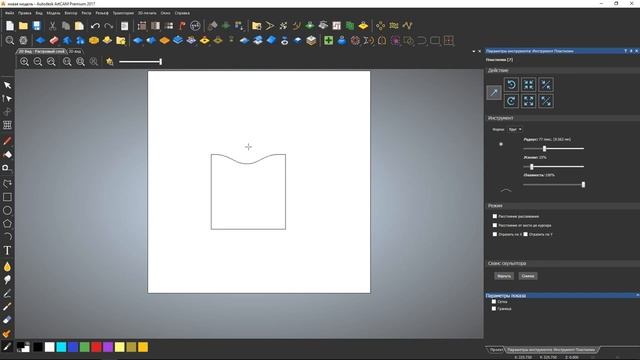The image size is (640, 360).
Task: Select the red pencil drawing tool
Action: point(7,141)
